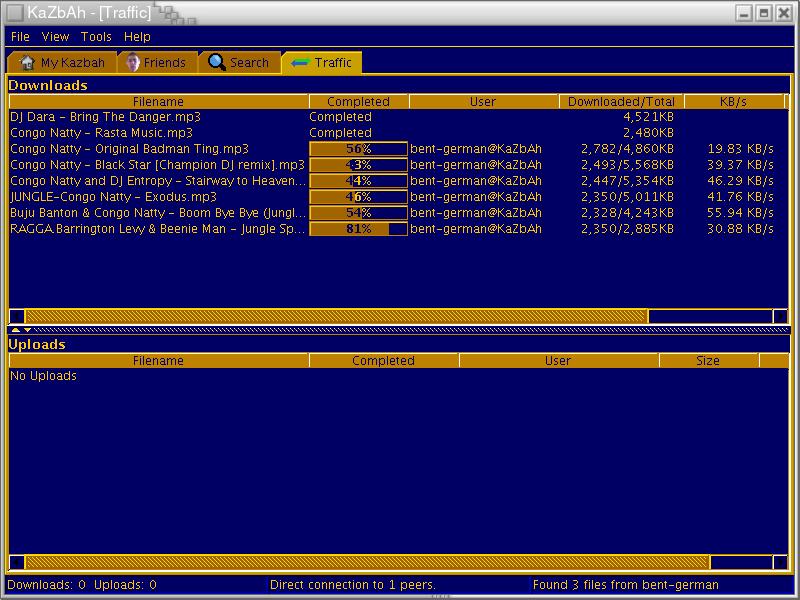
Task: Select the Traffic tab
Action: pos(321,63)
